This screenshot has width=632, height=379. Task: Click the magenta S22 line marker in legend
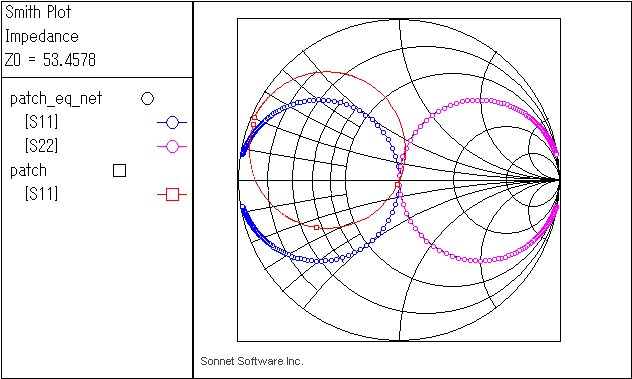(x=172, y=147)
